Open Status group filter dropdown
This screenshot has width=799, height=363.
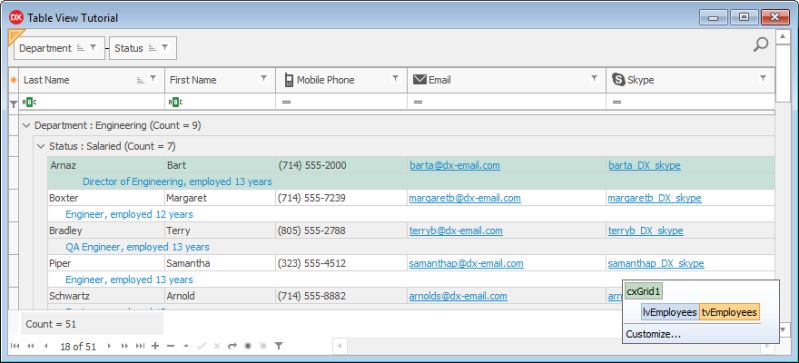pos(165,47)
